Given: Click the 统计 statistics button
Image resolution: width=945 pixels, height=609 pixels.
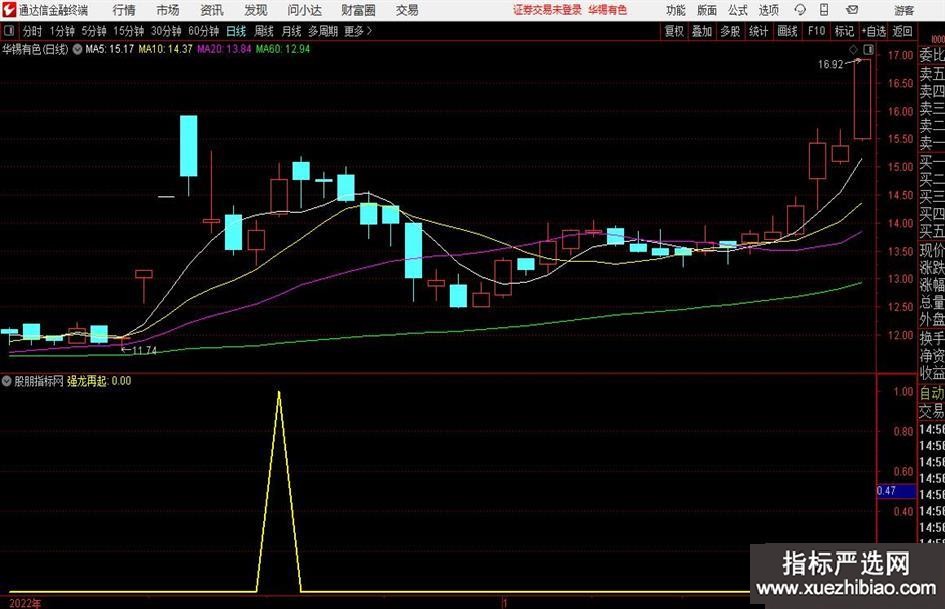Looking at the screenshot, I should [x=758, y=31].
